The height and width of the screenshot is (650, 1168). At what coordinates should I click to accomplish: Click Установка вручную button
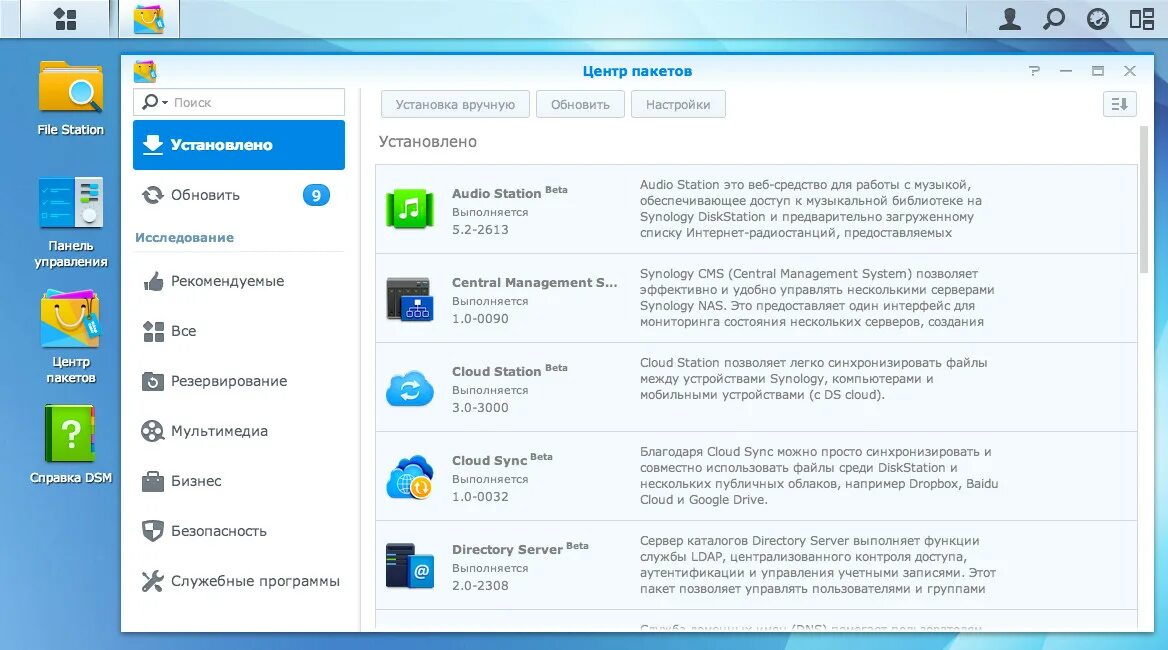[x=455, y=104]
